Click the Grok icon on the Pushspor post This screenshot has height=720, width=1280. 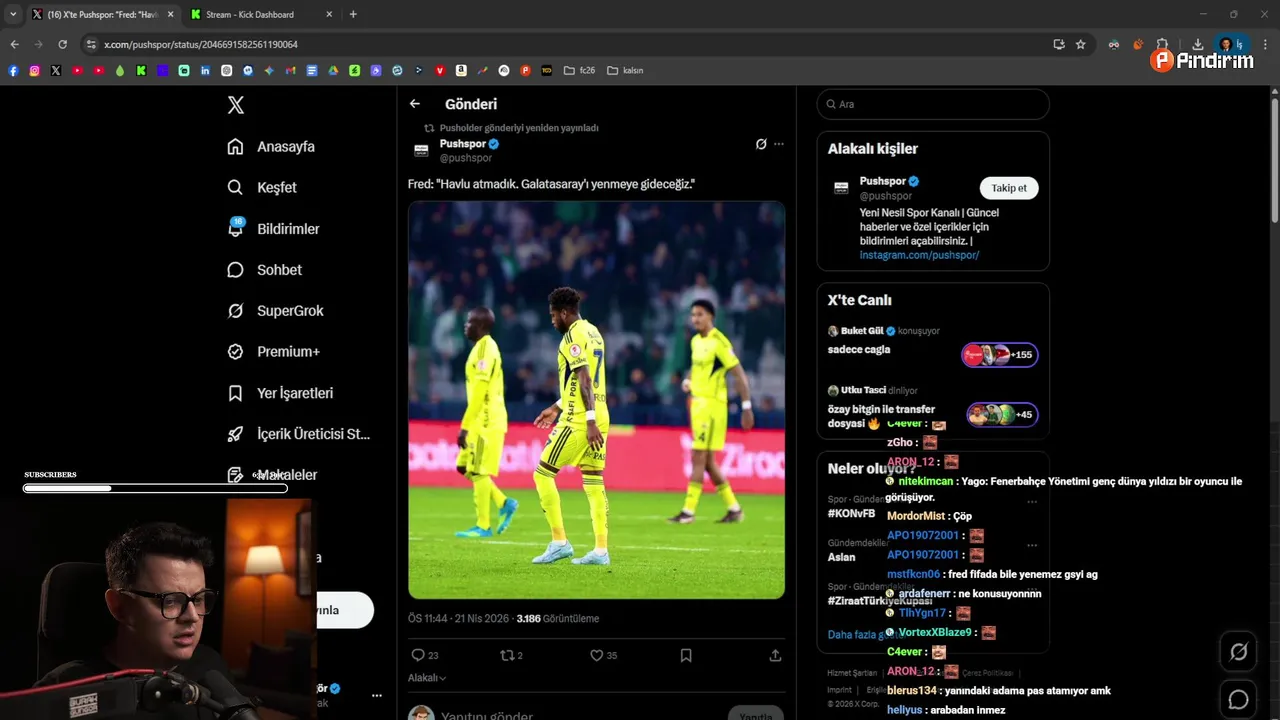coord(761,144)
